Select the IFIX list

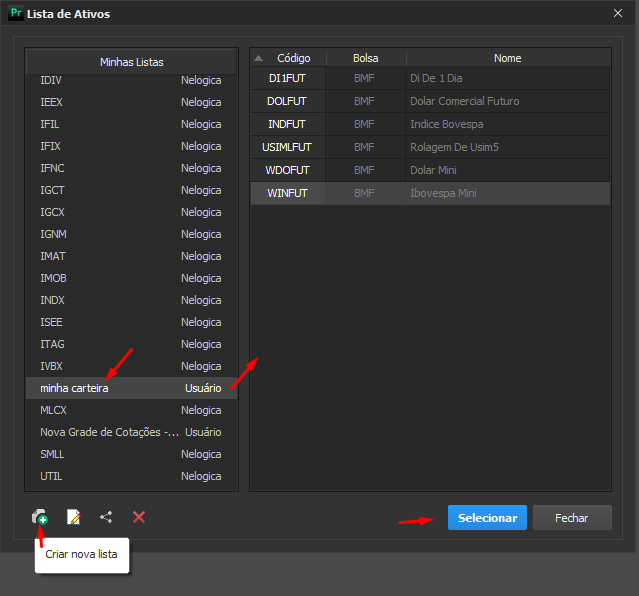[131, 146]
